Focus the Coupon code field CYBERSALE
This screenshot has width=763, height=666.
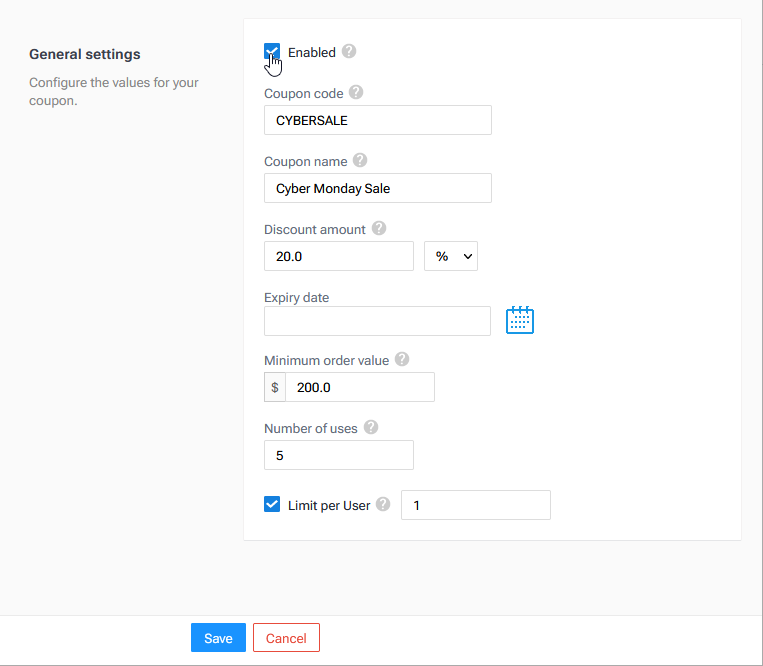pyautogui.click(x=378, y=120)
